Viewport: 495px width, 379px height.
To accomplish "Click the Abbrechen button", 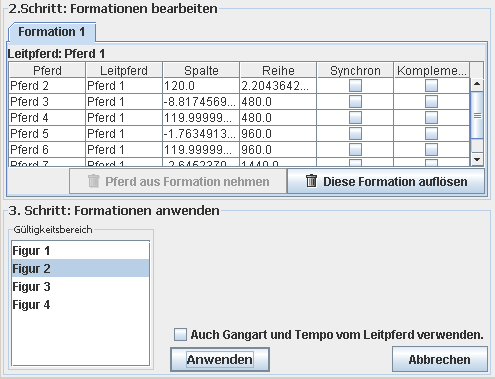I will point(439,359).
